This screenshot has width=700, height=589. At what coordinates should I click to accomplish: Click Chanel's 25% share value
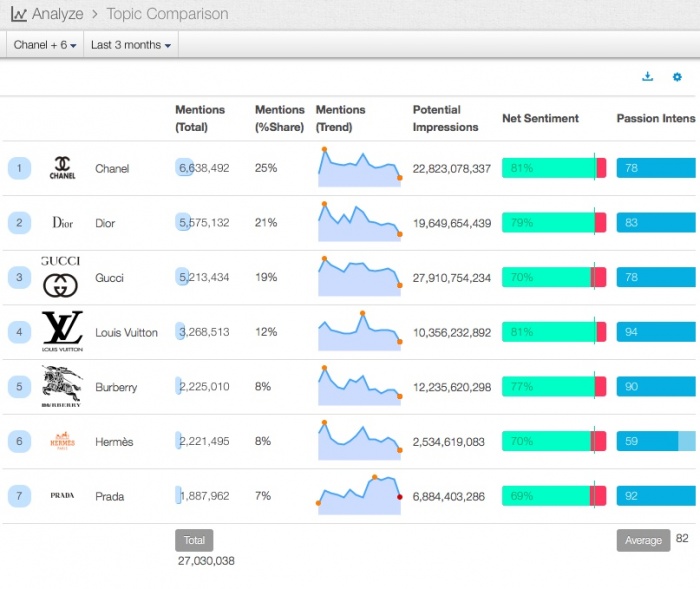click(266, 168)
